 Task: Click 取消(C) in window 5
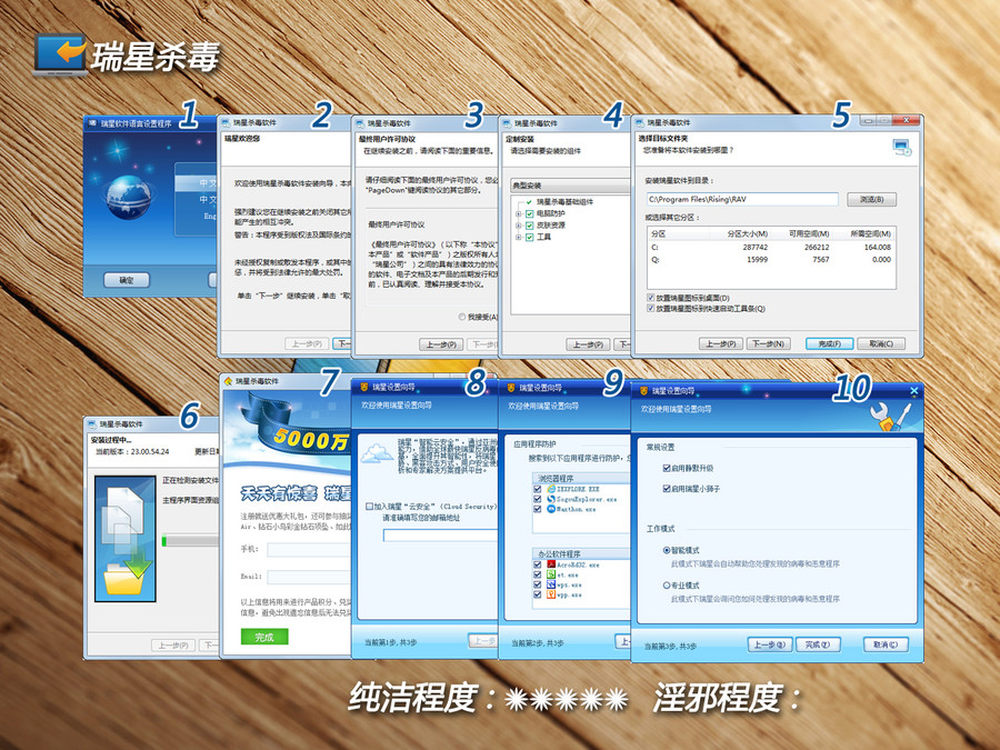tap(881, 344)
